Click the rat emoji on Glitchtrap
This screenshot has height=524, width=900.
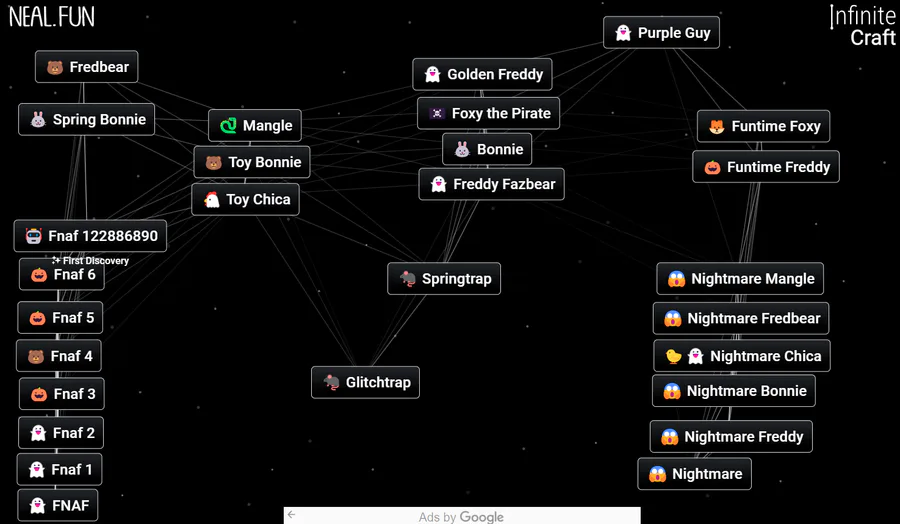click(x=331, y=383)
